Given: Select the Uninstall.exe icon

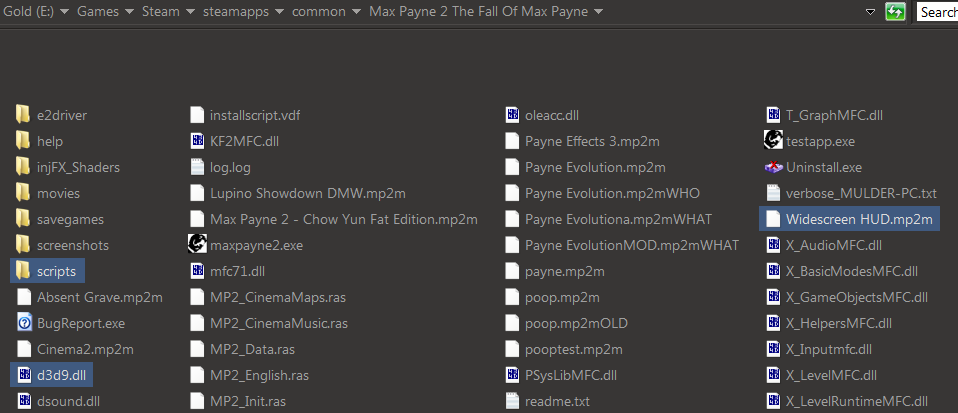Looking at the screenshot, I should pos(772,167).
